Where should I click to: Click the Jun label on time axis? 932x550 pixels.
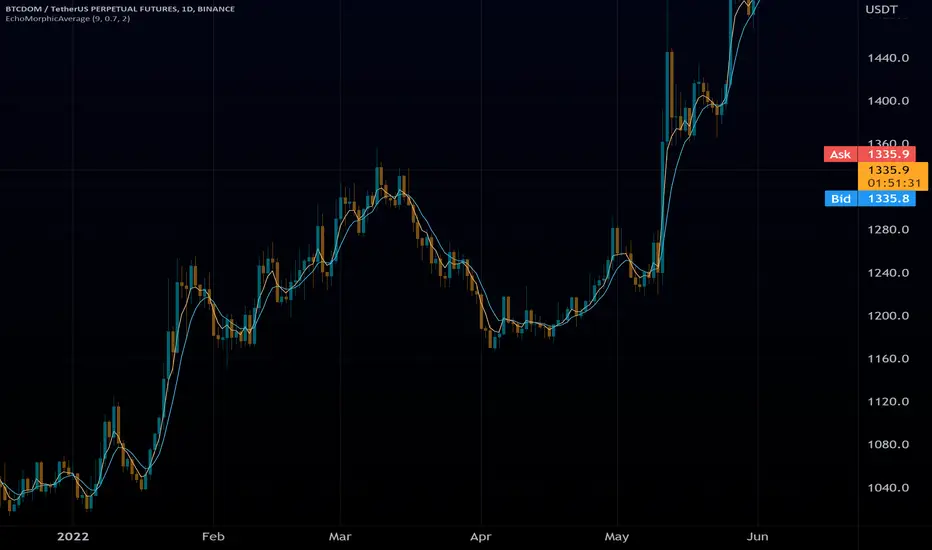(x=757, y=536)
